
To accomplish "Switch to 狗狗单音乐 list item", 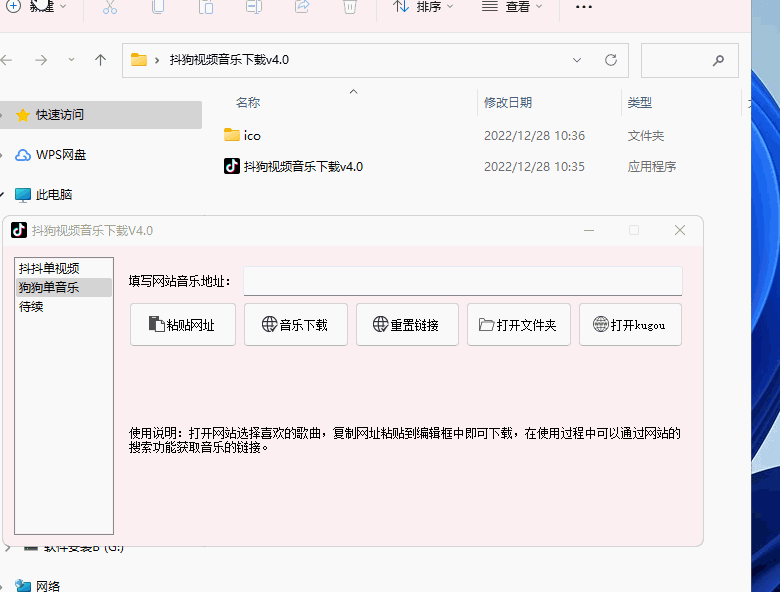I will 64,288.
